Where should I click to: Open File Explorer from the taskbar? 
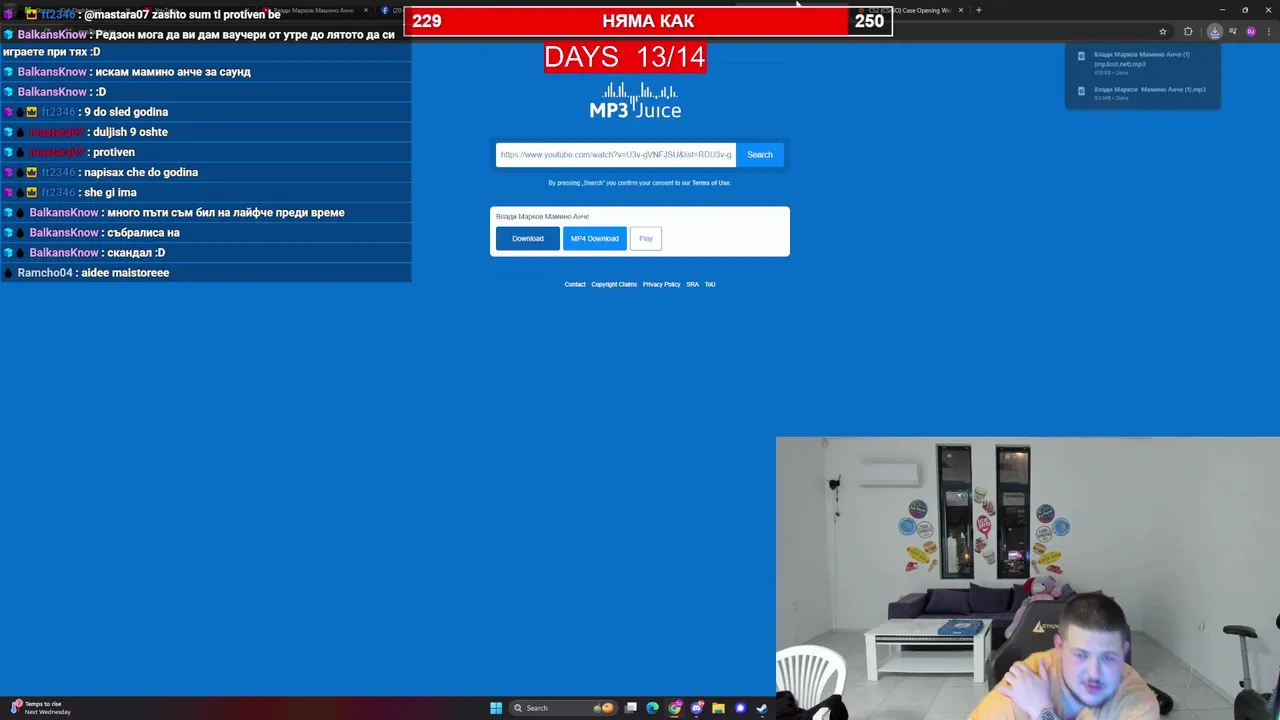(x=718, y=708)
